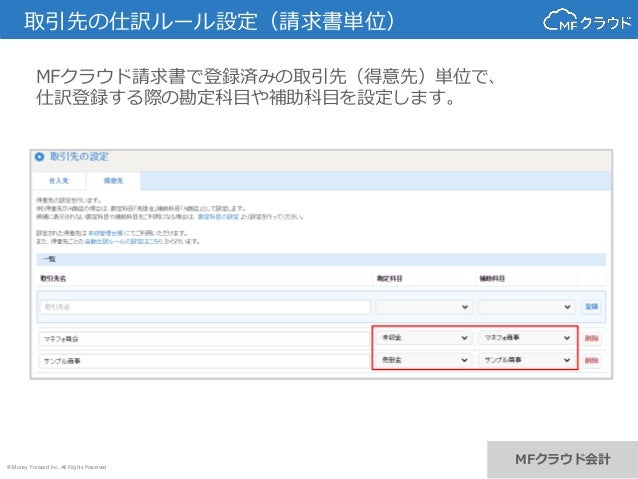The width and height of the screenshot is (638, 479).
Task: Click the 取引先の設定 panel title
Action: pos(79,157)
